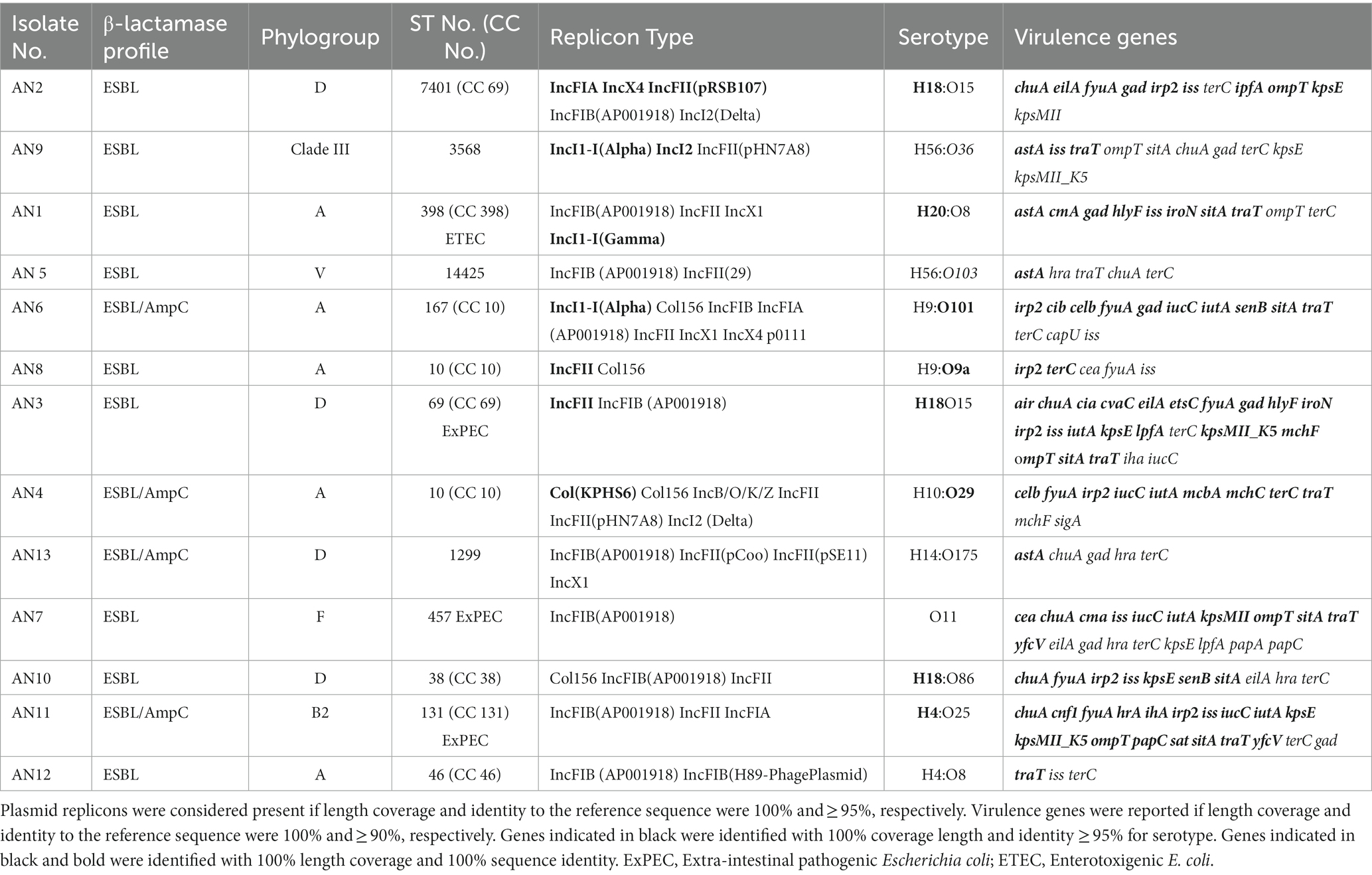Click ST cell '398 (CC 398)'
Image resolution: width=1372 pixels, height=875 pixels.
(x=465, y=211)
